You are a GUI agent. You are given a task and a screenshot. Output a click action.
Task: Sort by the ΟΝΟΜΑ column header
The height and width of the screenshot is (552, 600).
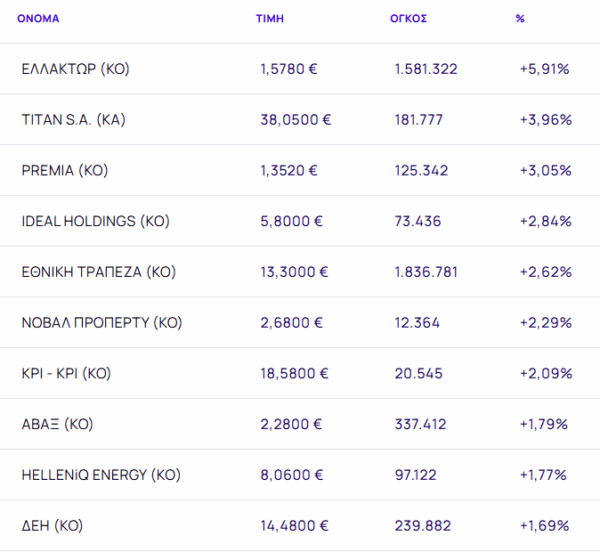[38, 18]
